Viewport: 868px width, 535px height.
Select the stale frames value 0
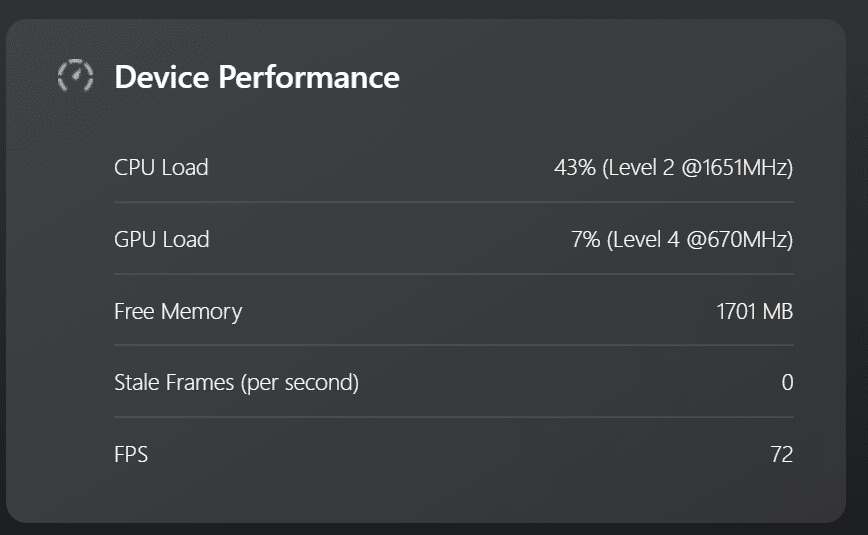pos(787,383)
